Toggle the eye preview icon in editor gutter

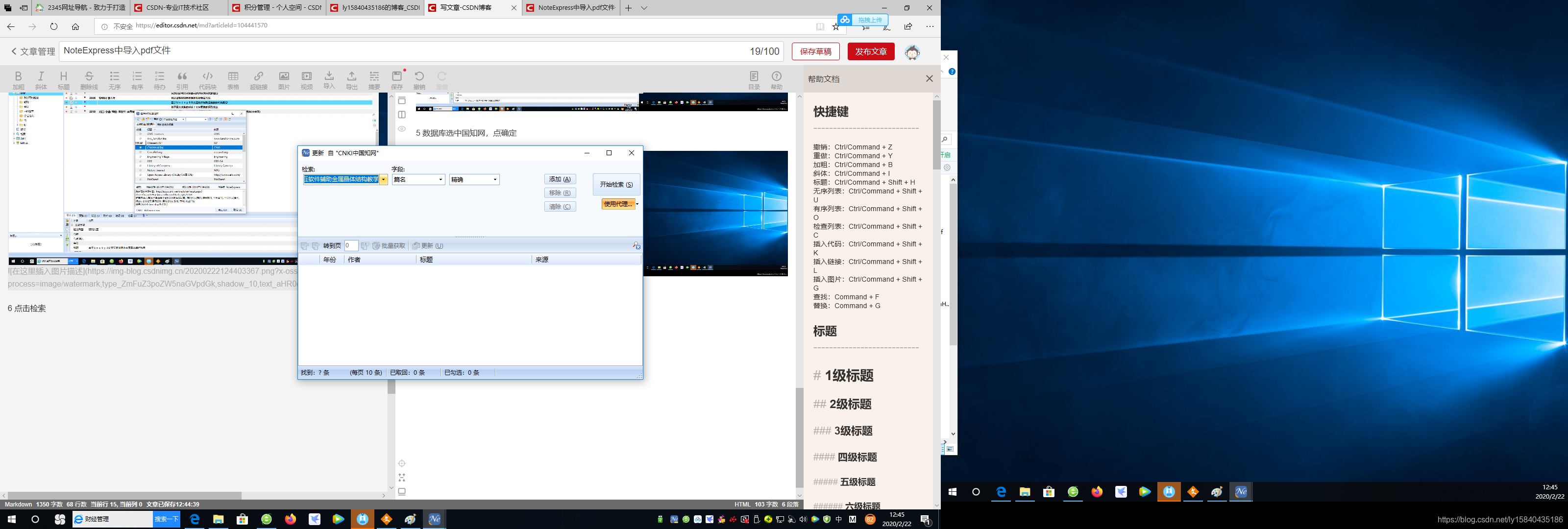point(402,128)
